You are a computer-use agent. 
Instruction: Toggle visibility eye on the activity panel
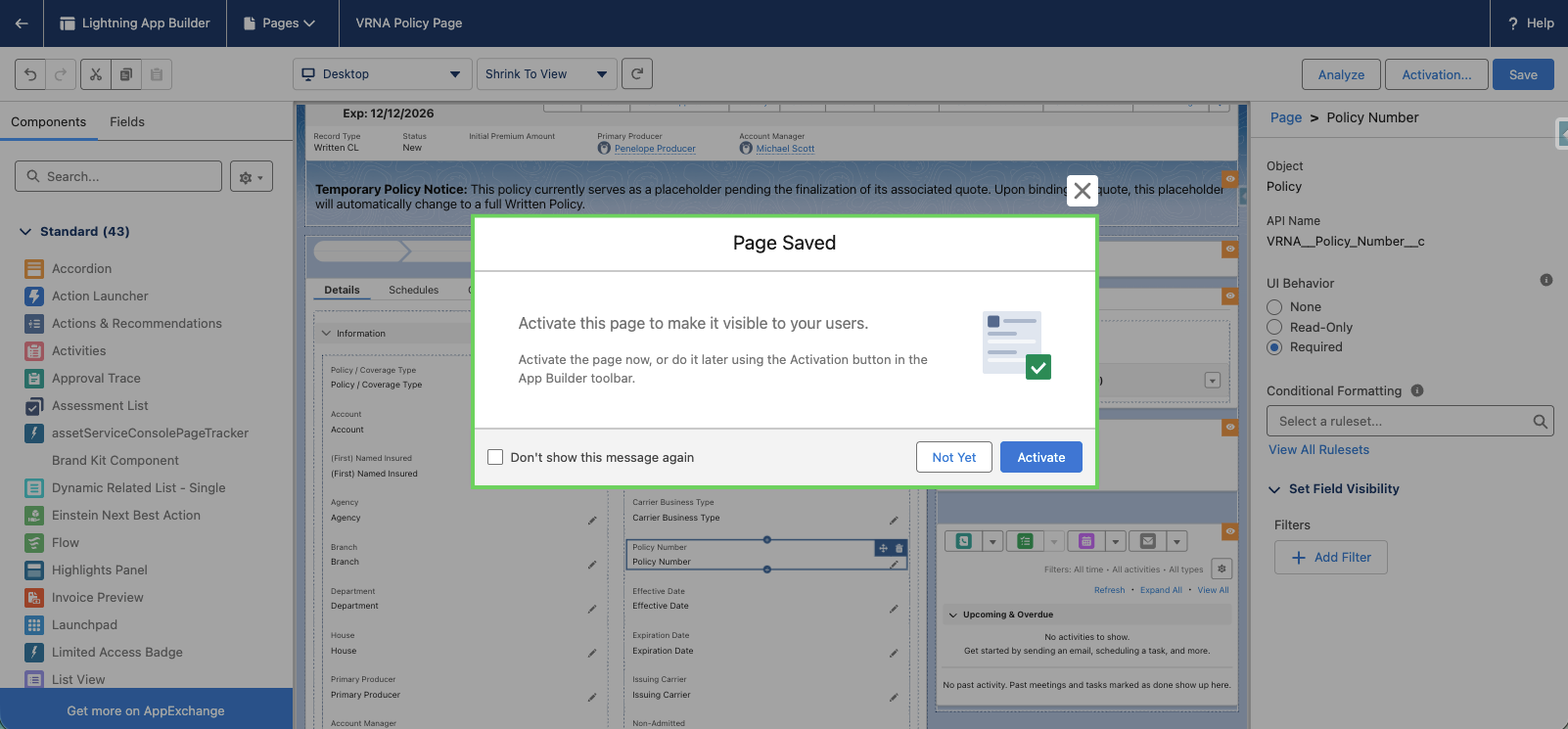pyautogui.click(x=1230, y=531)
